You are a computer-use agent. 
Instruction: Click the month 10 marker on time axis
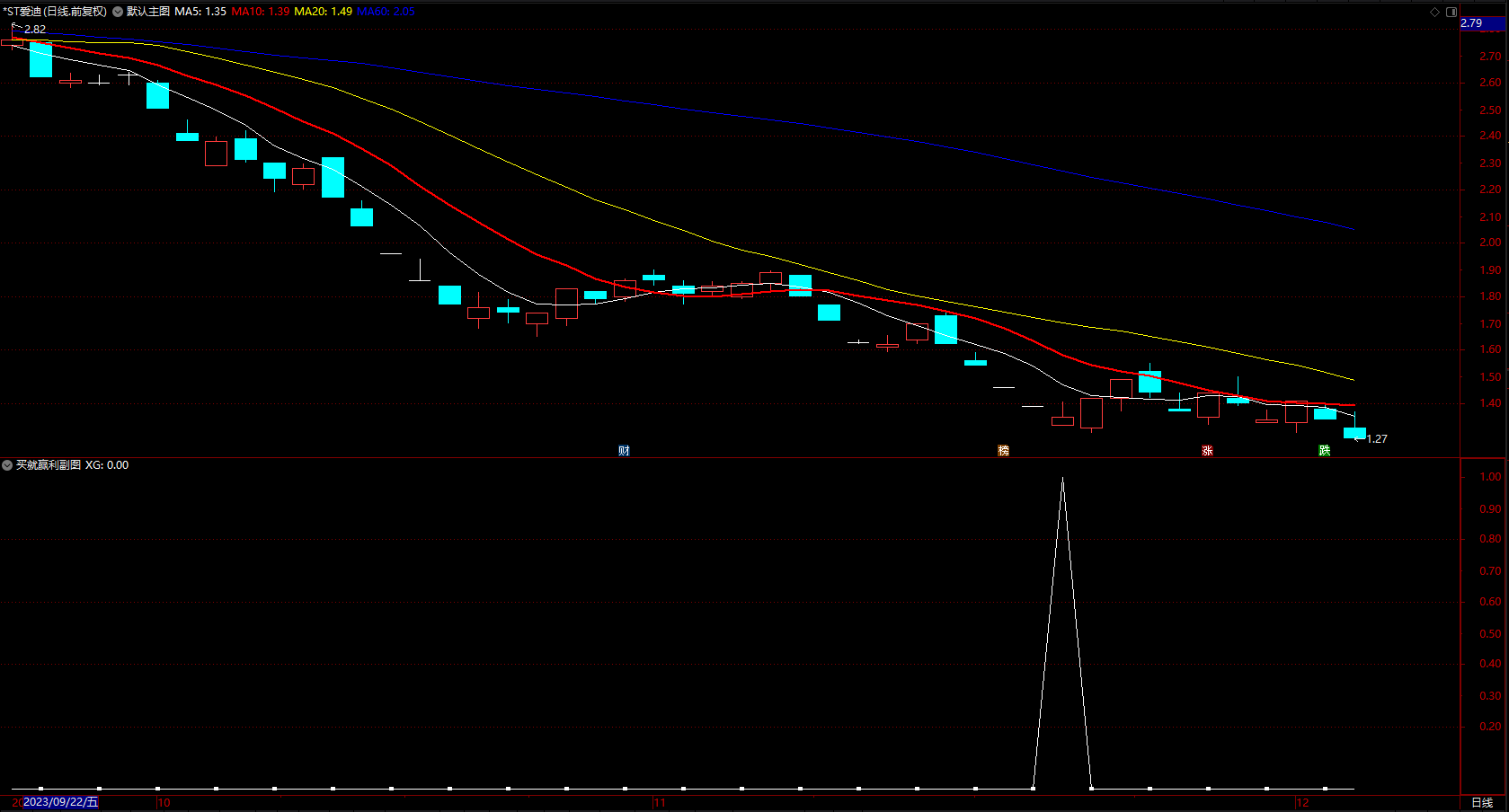(164, 803)
